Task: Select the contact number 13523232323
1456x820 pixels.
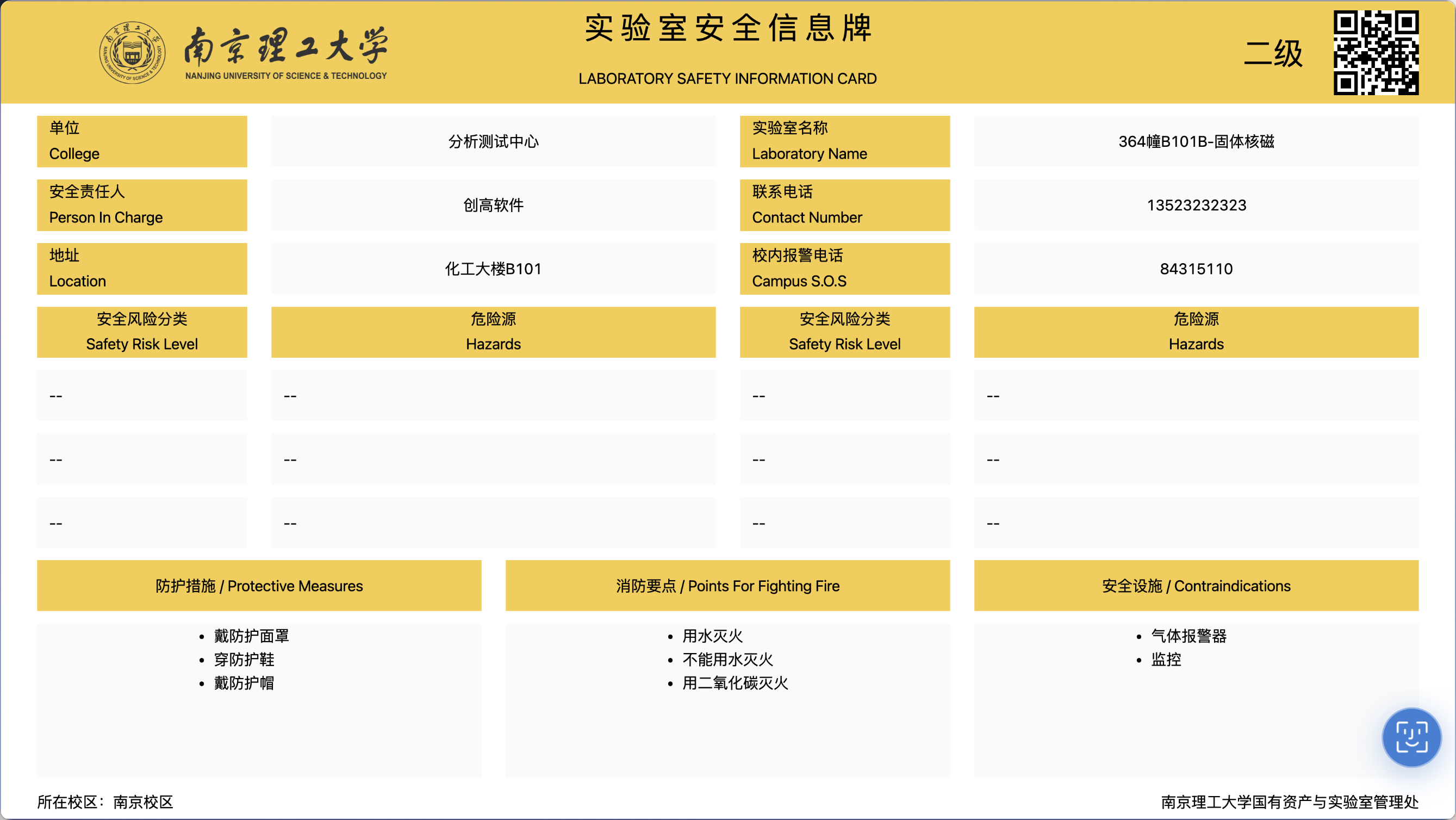Action: click(1196, 205)
